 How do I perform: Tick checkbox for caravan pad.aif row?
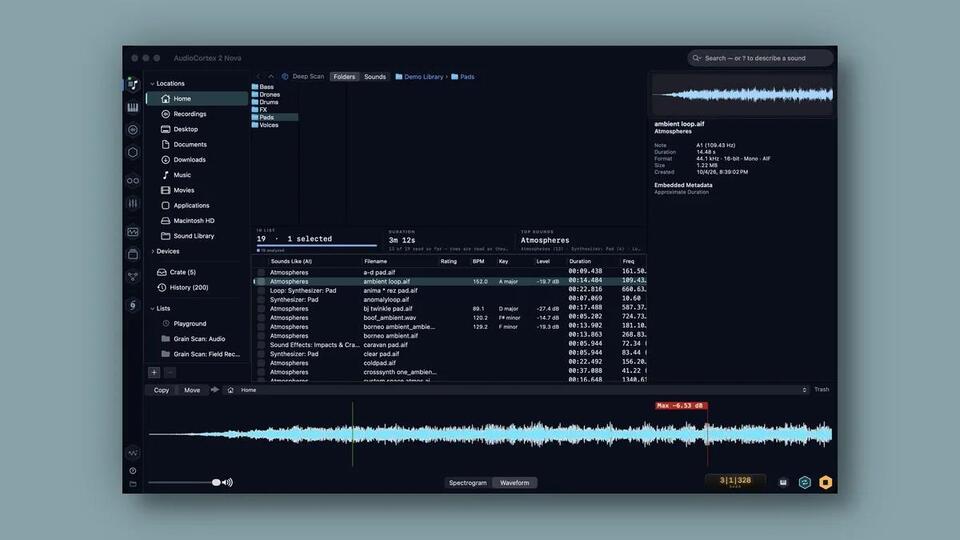261,345
